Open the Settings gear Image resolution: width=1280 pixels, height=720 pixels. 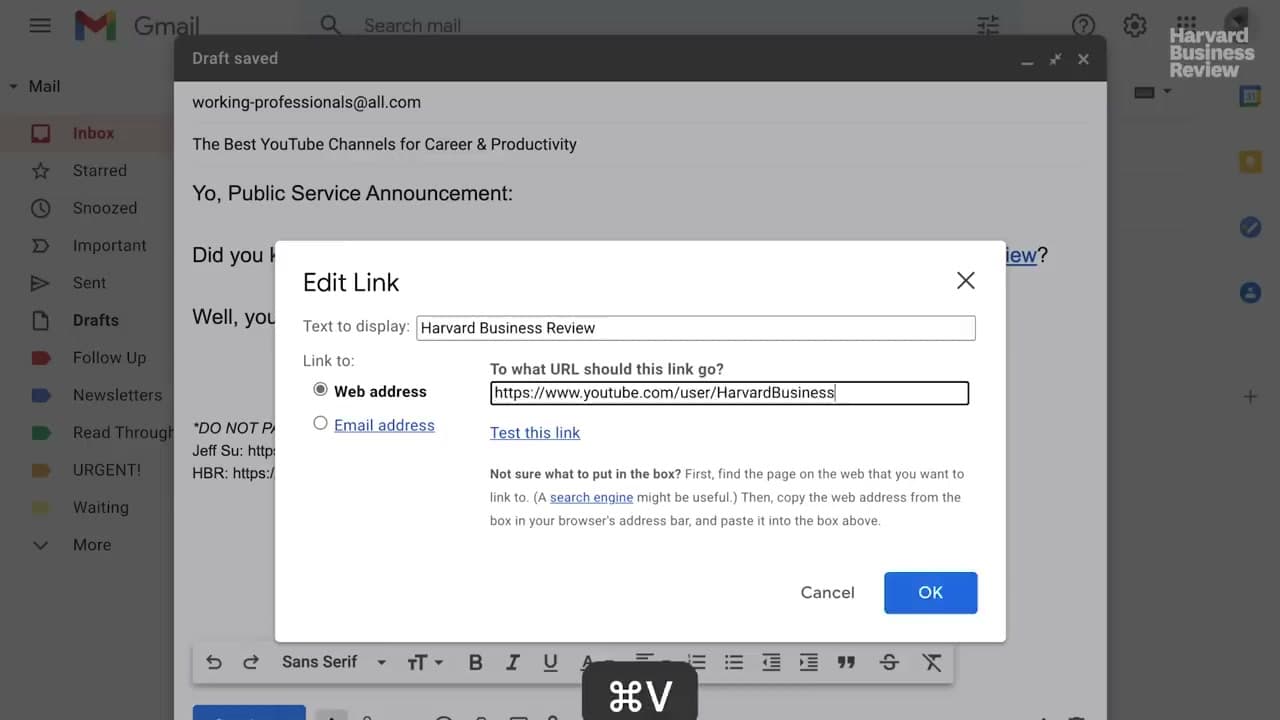(1134, 26)
